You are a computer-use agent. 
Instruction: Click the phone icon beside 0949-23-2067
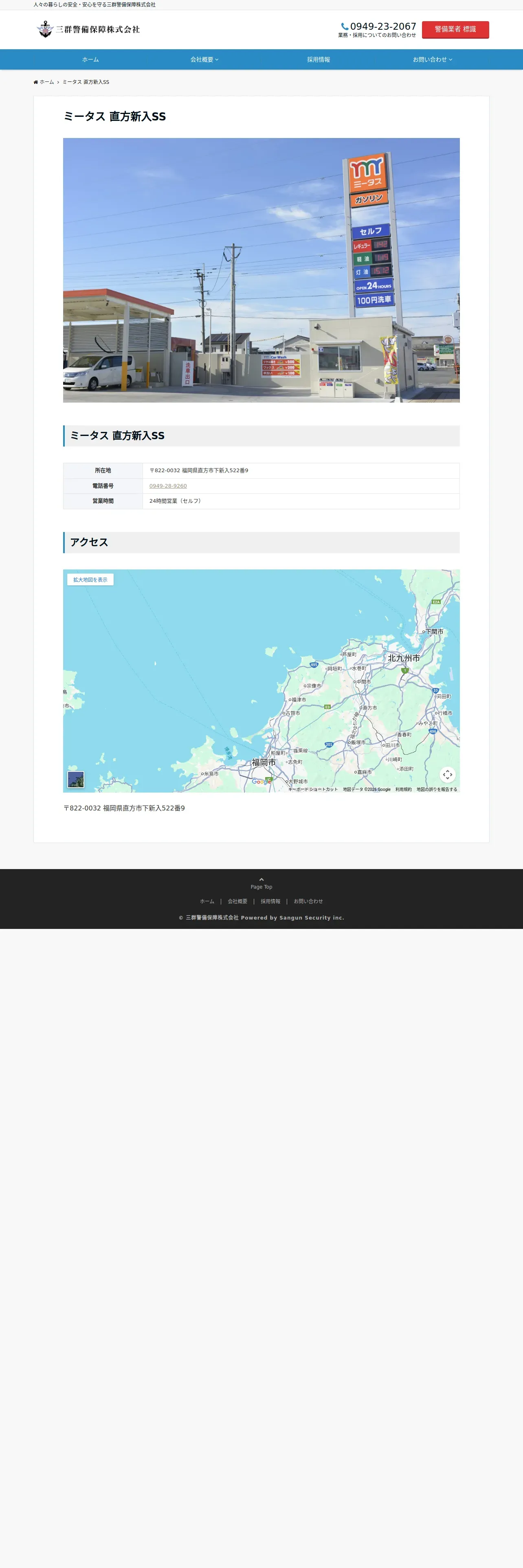(x=345, y=27)
